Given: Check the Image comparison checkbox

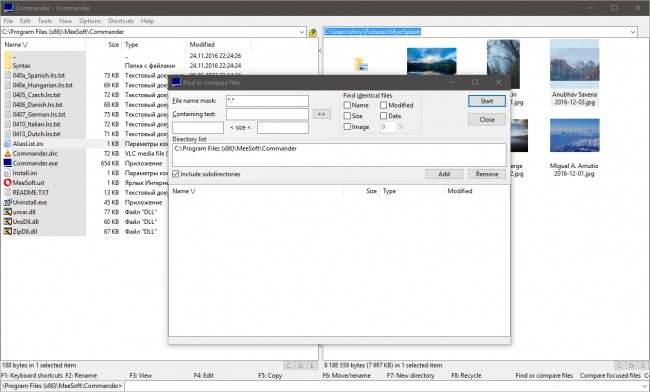Looking at the screenshot, I should (x=347, y=127).
